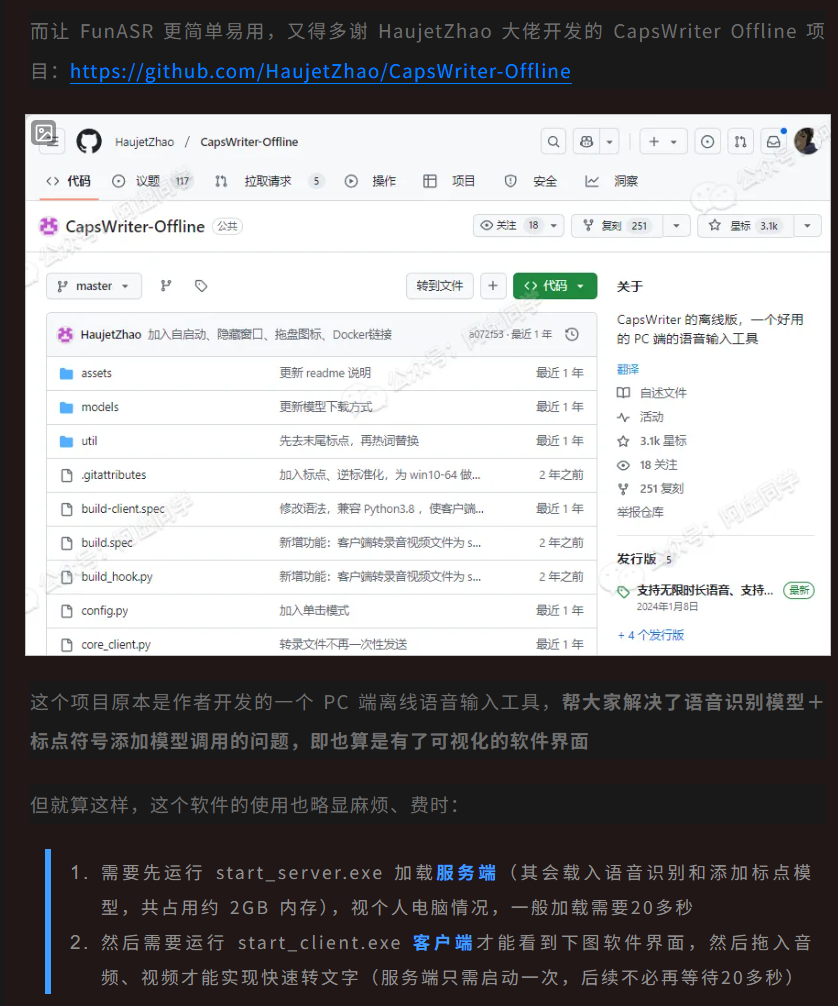Click the tags icon beside the branch selector
The width and height of the screenshot is (838, 1006).
(x=201, y=286)
